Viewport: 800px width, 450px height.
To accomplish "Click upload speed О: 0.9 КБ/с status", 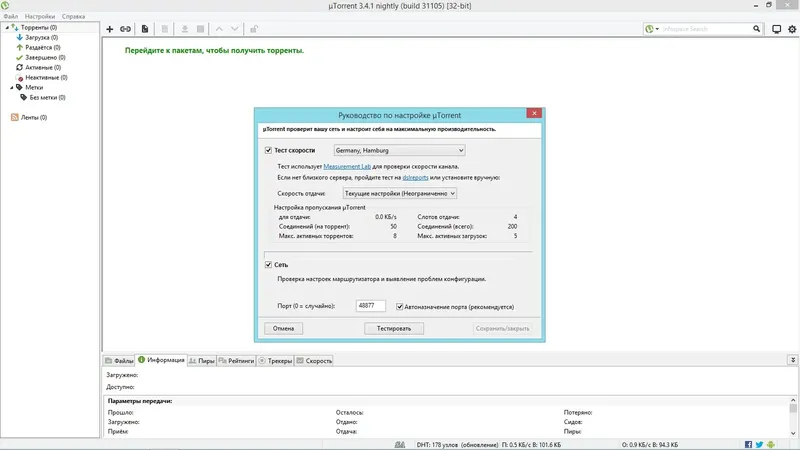I will coord(649,445).
